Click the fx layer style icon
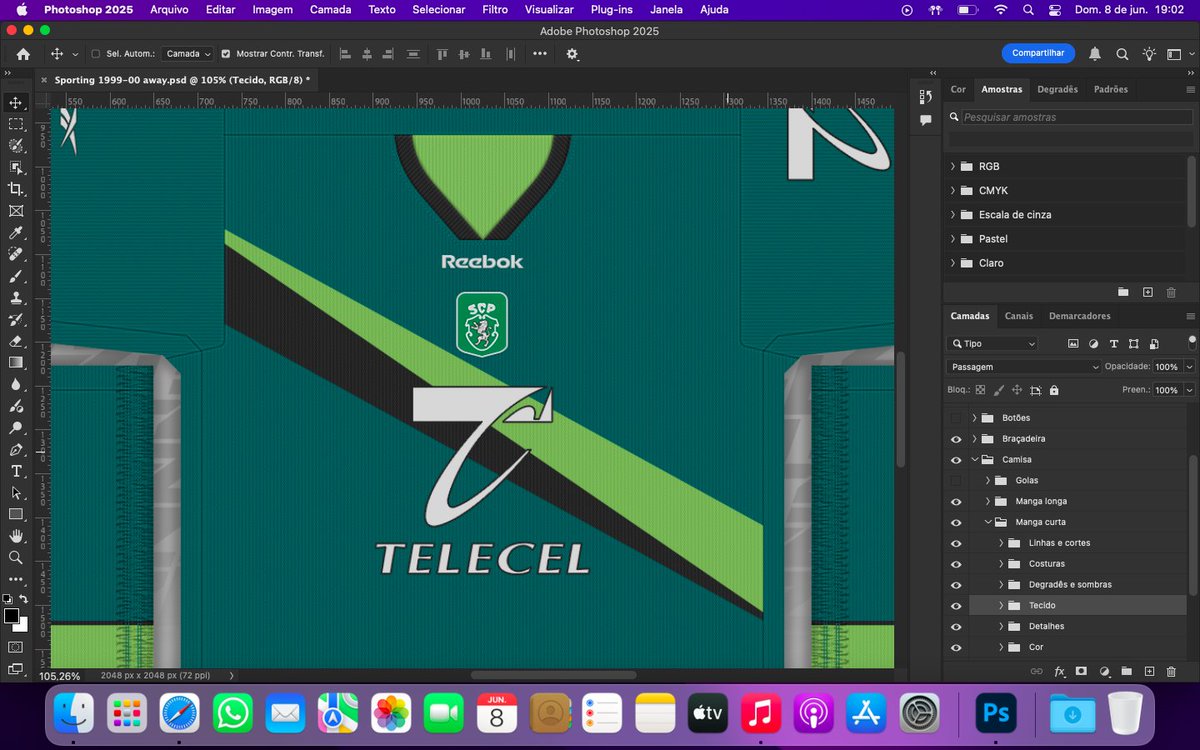 pos(1059,671)
